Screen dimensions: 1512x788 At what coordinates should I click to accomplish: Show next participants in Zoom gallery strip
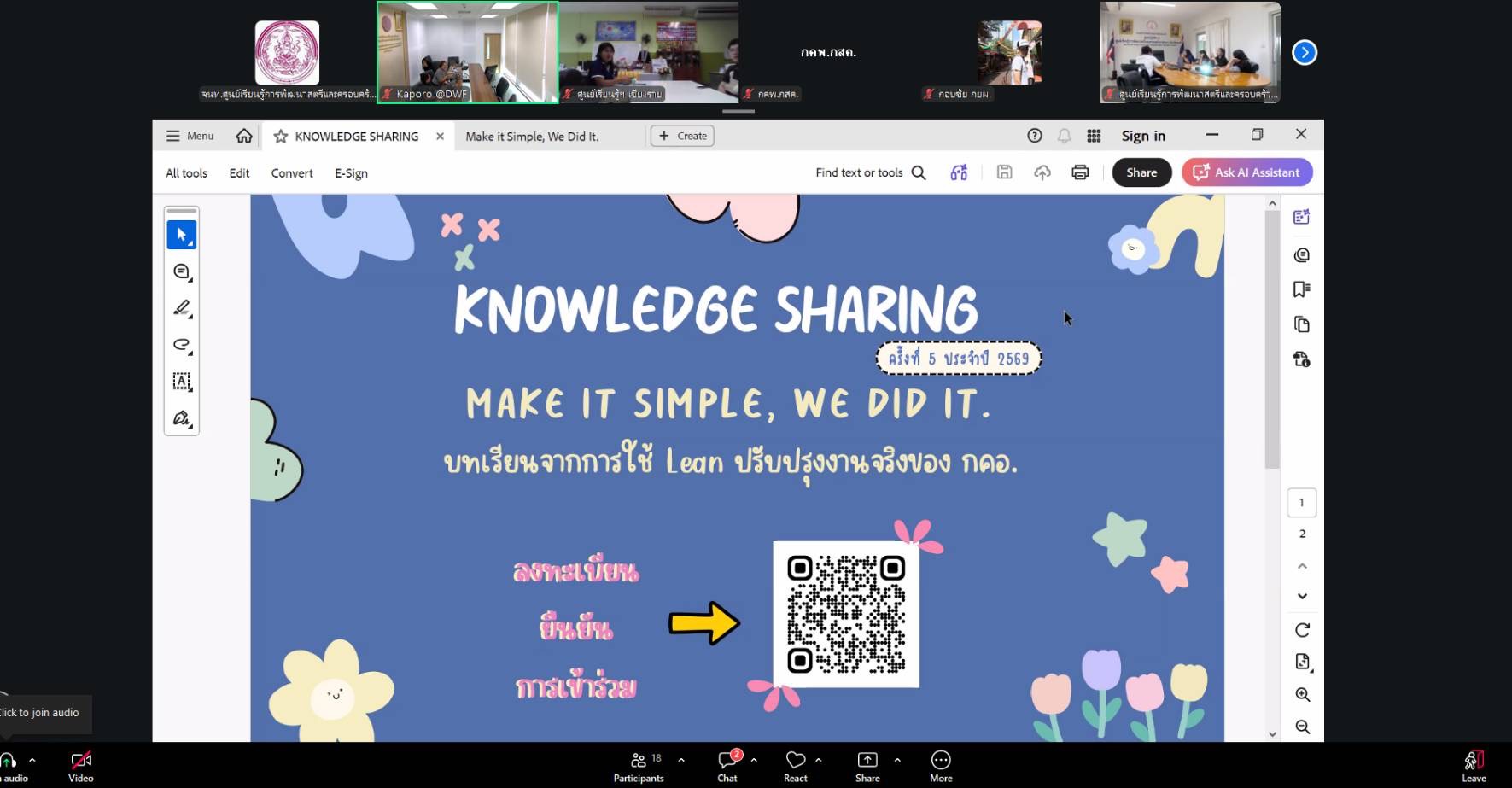[x=1305, y=53]
